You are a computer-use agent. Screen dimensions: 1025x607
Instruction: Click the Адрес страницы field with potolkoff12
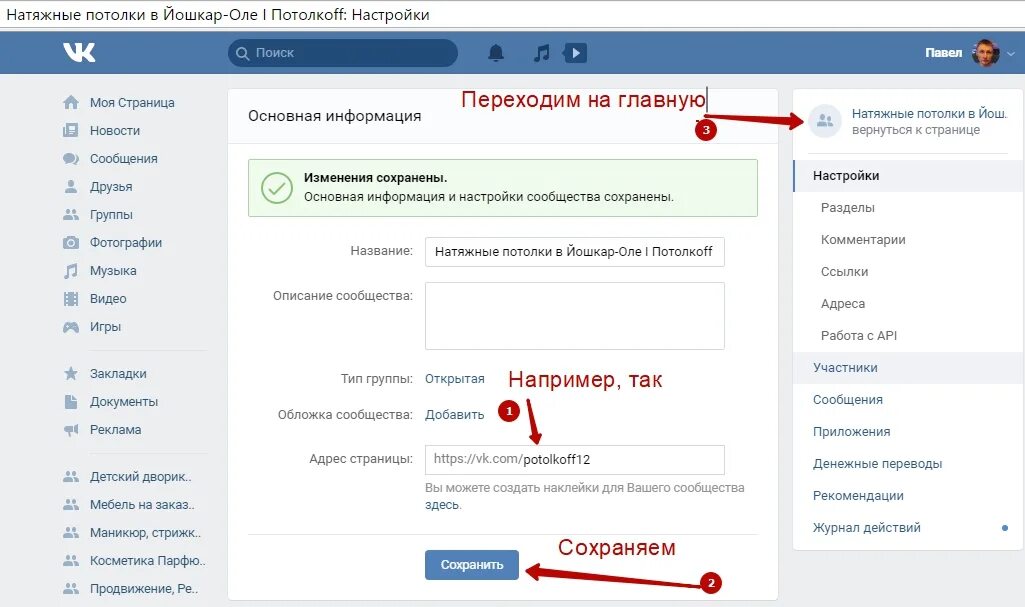point(575,459)
